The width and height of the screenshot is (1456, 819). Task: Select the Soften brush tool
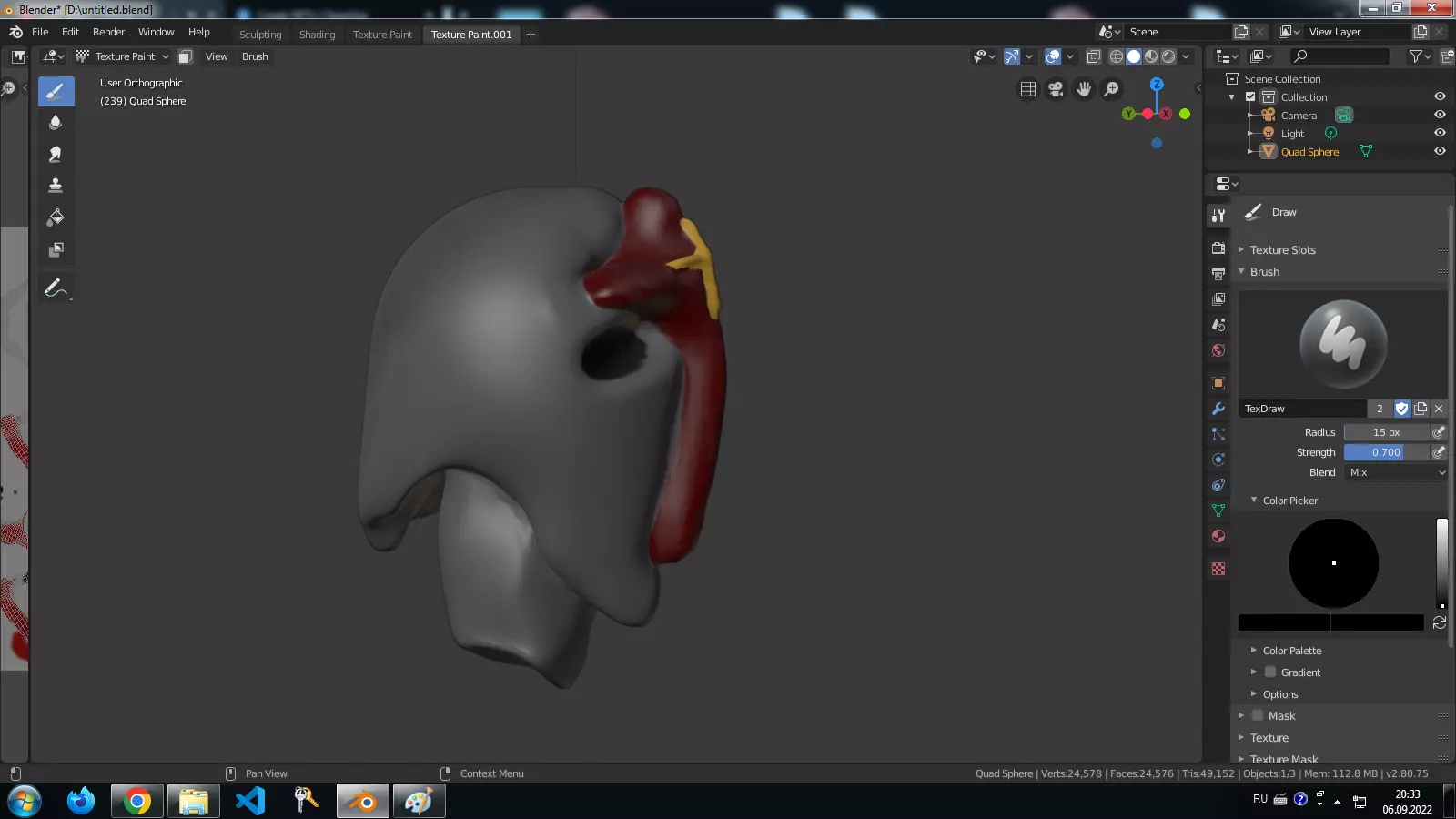point(56,122)
